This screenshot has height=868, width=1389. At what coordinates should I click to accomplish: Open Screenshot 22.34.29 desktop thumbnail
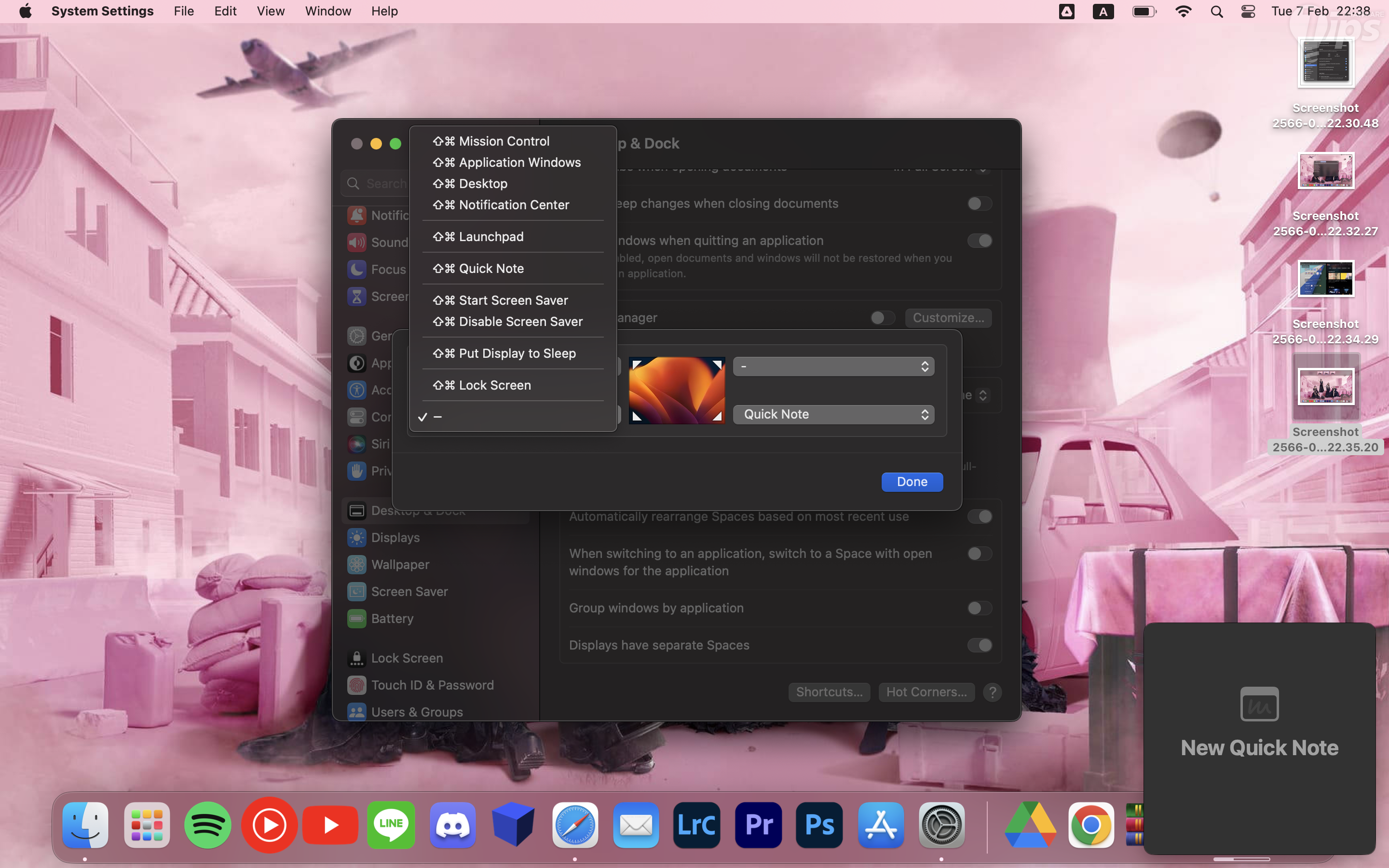1325,279
